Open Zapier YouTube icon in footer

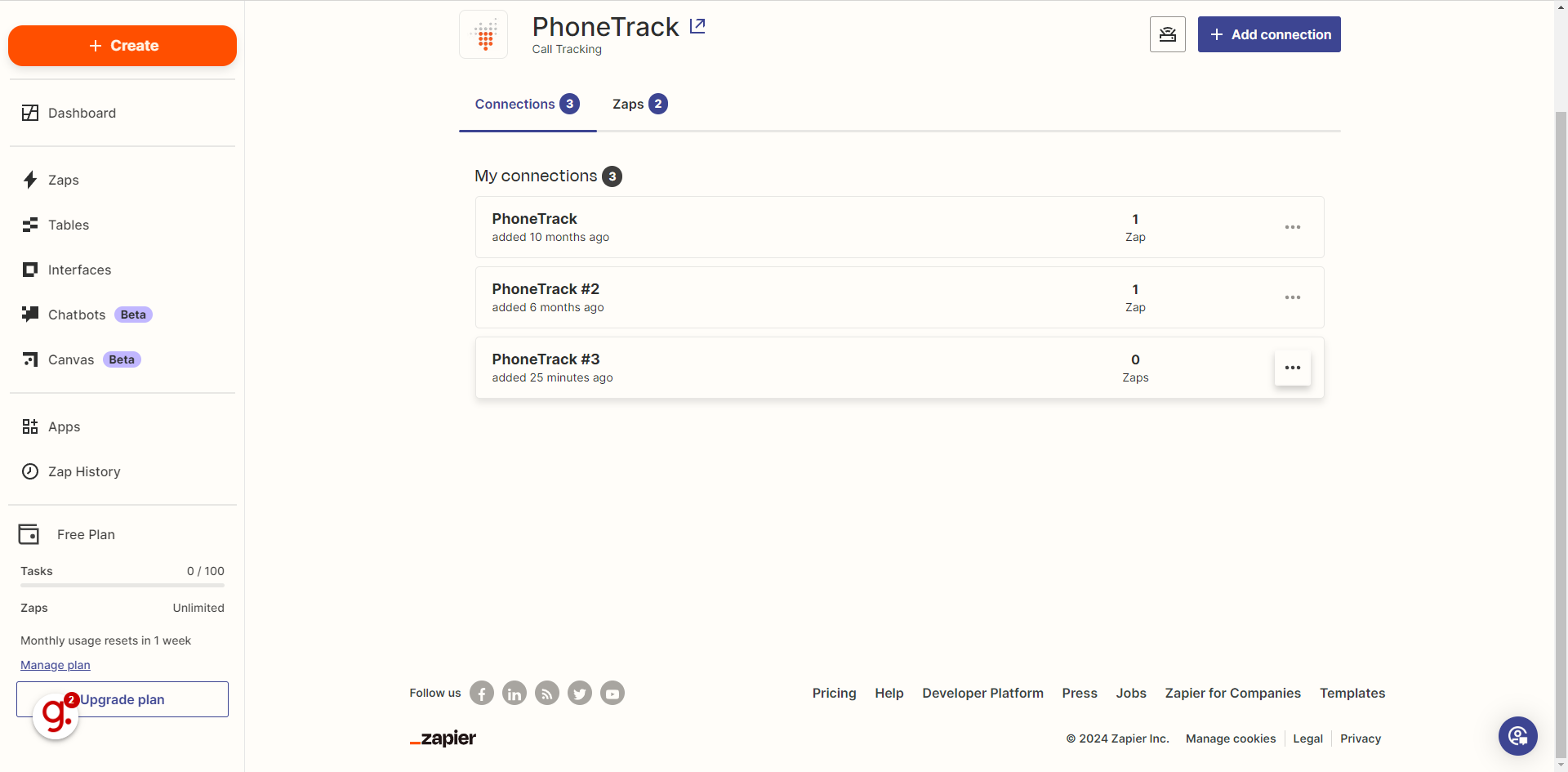tap(612, 694)
